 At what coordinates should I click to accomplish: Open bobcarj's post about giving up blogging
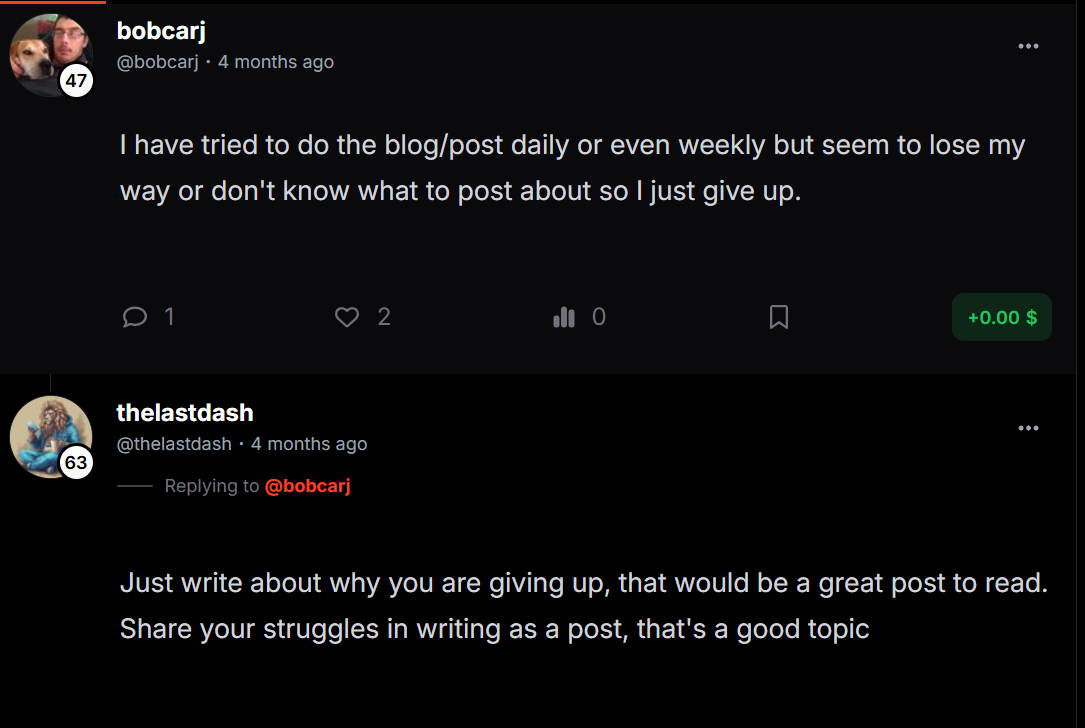pos(572,168)
